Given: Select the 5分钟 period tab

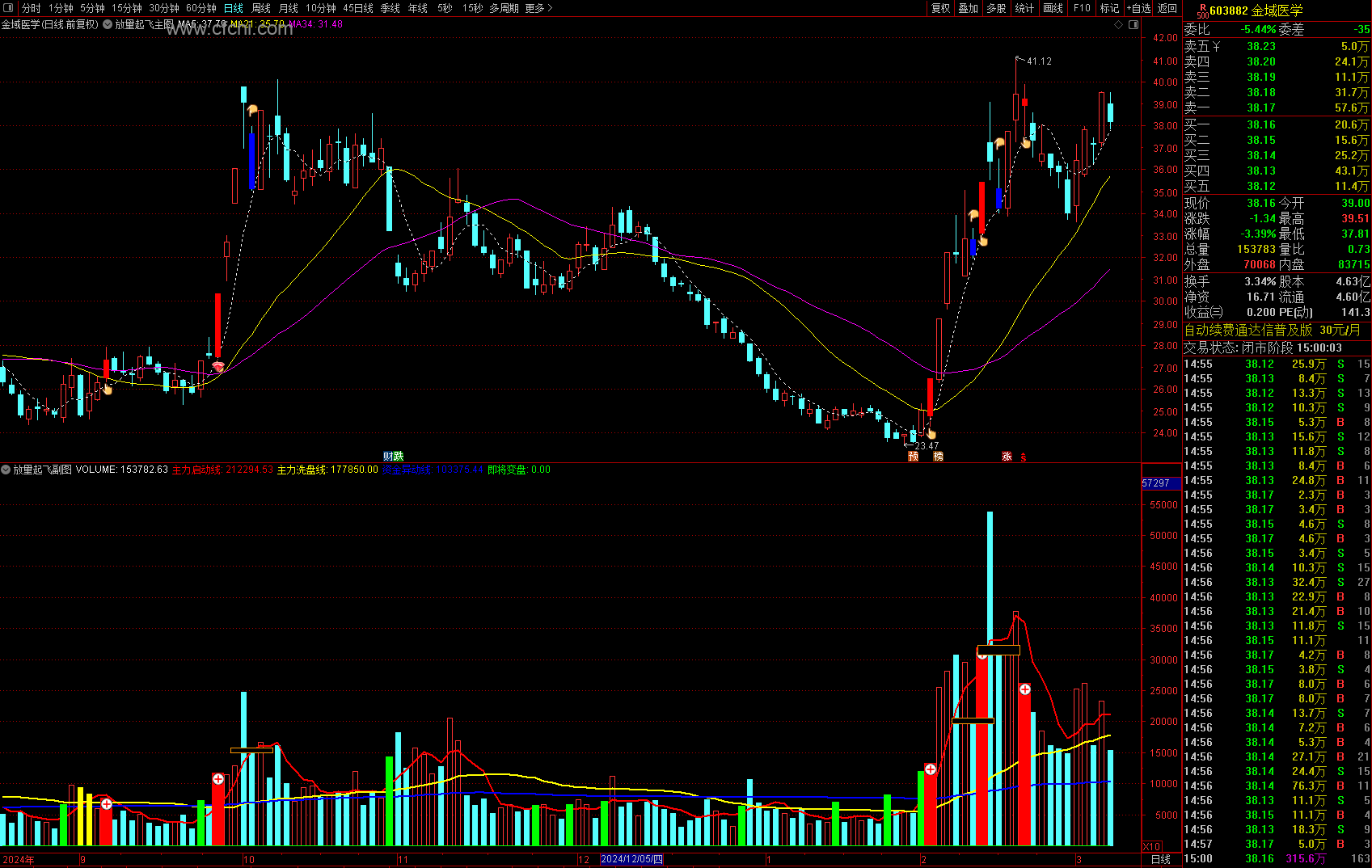Looking at the screenshot, I should pos(92,8).
